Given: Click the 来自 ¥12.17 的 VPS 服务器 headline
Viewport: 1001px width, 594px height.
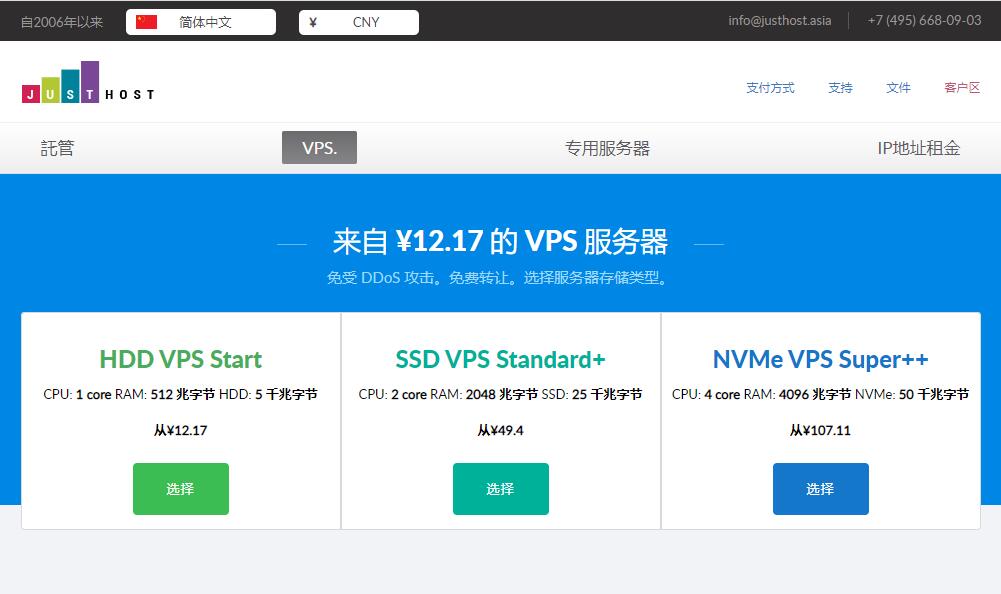Looking at the screenshot, I should [500, 242].
